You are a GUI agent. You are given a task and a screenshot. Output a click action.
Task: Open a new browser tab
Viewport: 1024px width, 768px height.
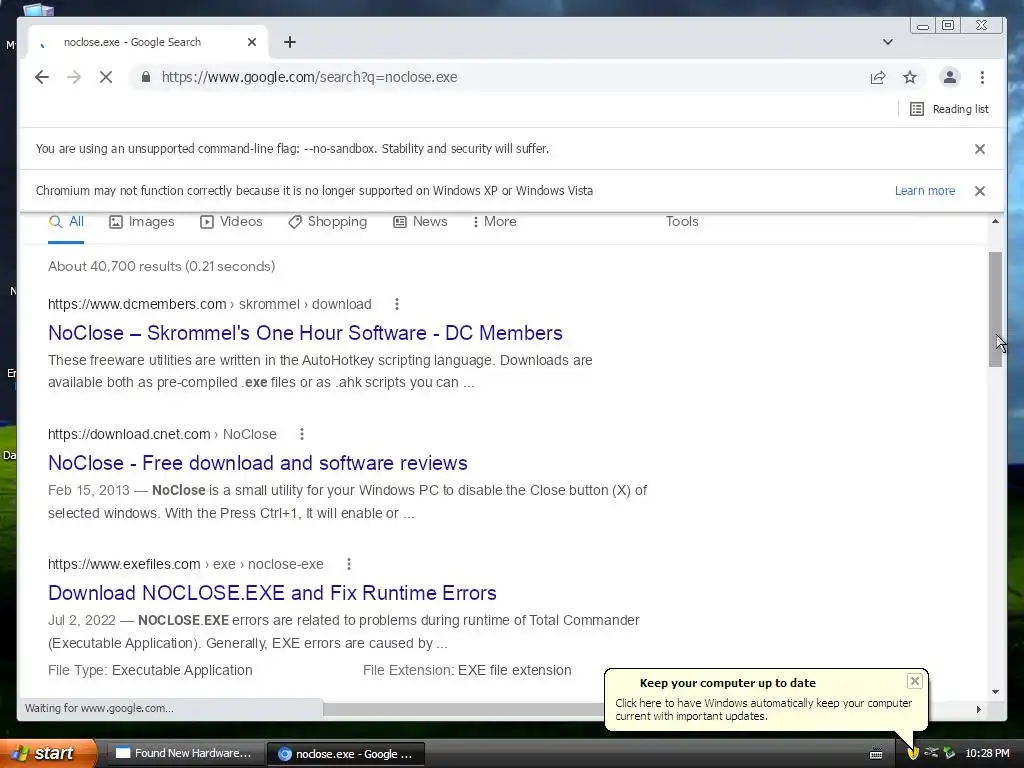(x=290, y=42)
